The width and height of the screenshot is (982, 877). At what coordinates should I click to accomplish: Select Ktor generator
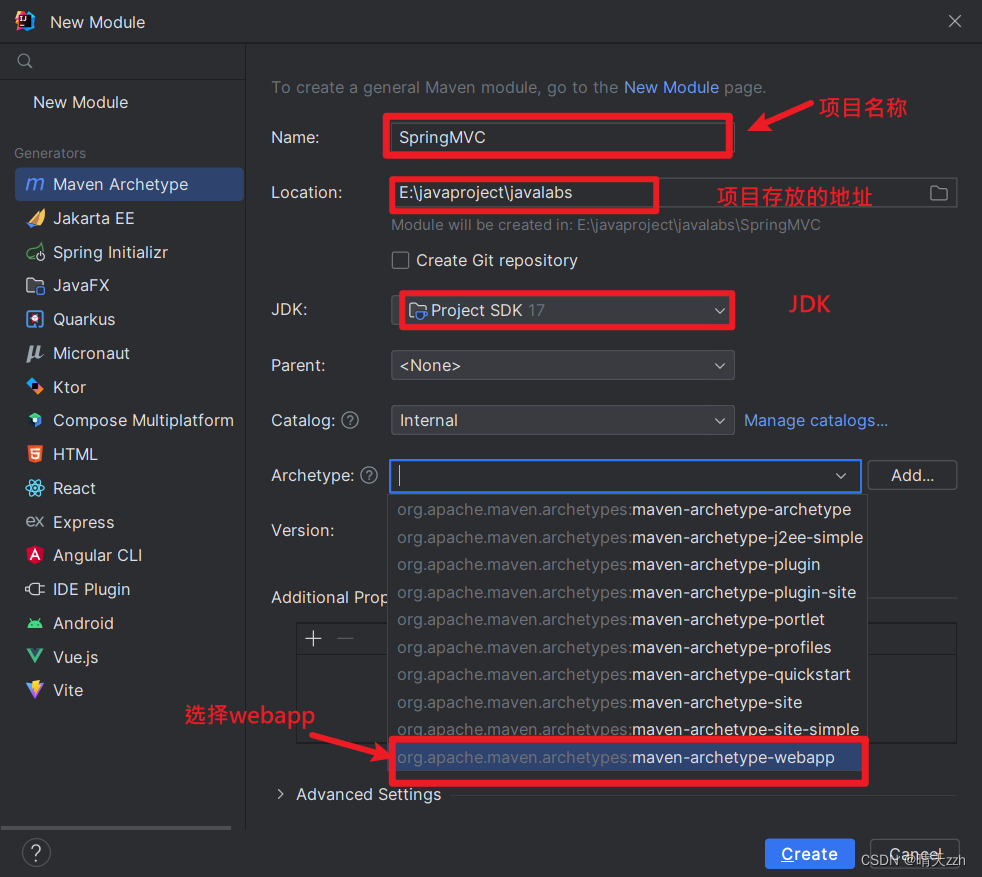coord(129,387)
